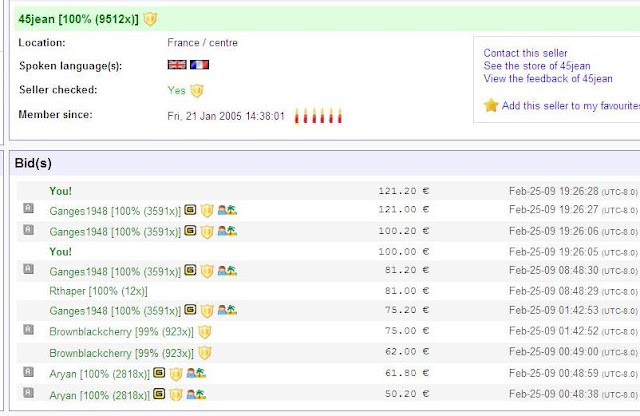Click the shield badge on the 75.00 € bid
Screen dimensions: 640x416
point(204,332)
